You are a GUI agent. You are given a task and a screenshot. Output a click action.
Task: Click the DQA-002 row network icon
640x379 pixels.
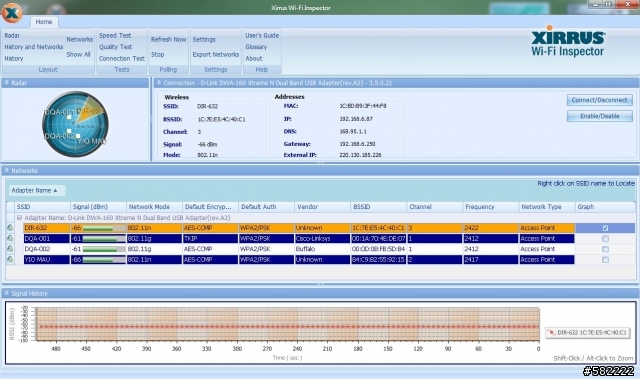(10, 249)
